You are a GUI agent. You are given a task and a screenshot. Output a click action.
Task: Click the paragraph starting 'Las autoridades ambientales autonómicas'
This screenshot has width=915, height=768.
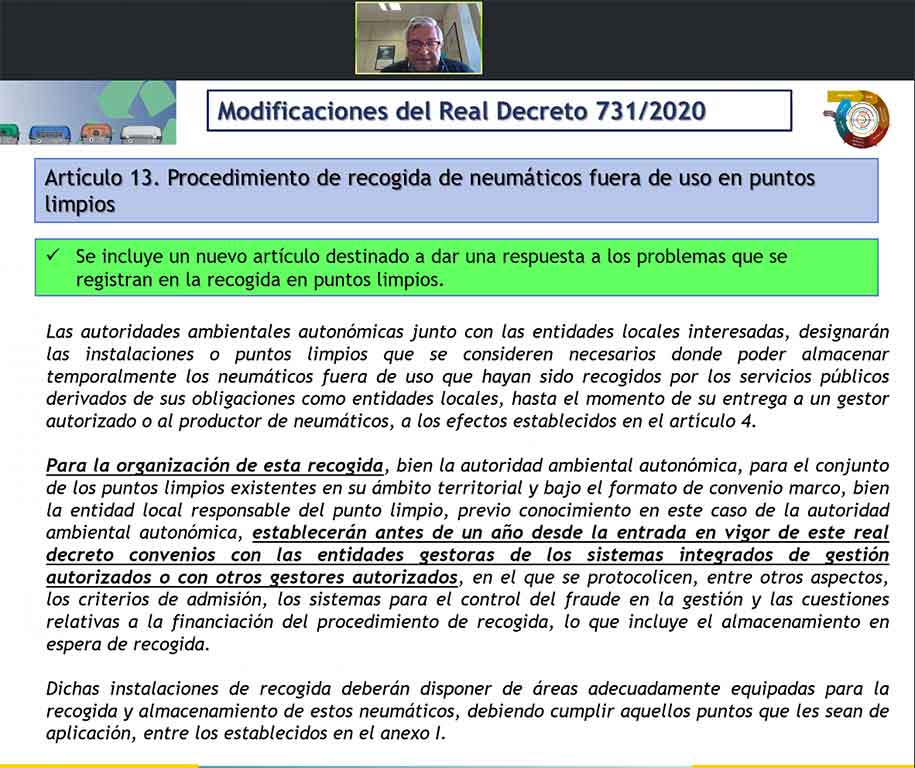point(467,376)
